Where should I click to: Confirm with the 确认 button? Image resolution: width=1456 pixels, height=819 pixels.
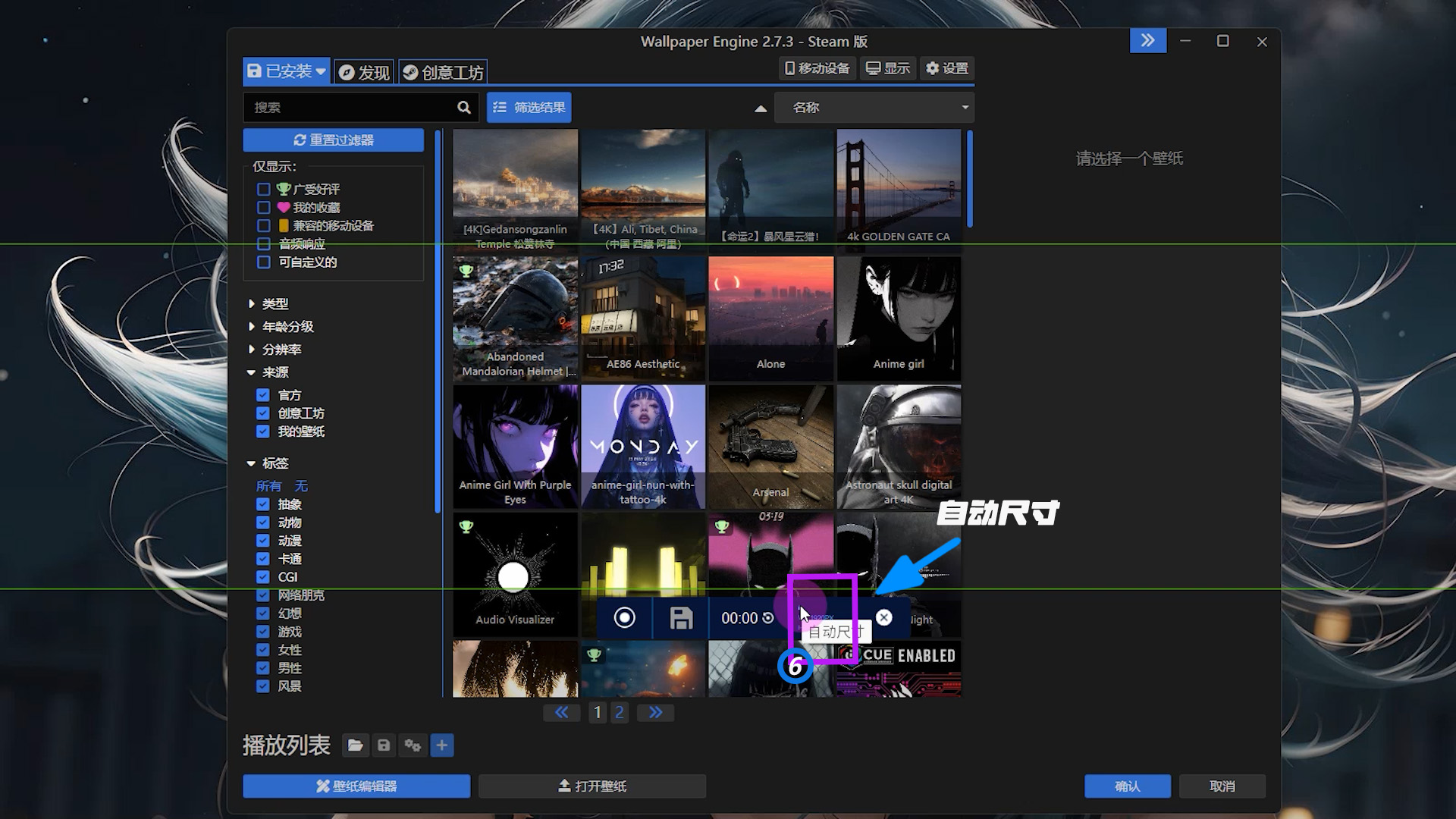coord(1128,786)
